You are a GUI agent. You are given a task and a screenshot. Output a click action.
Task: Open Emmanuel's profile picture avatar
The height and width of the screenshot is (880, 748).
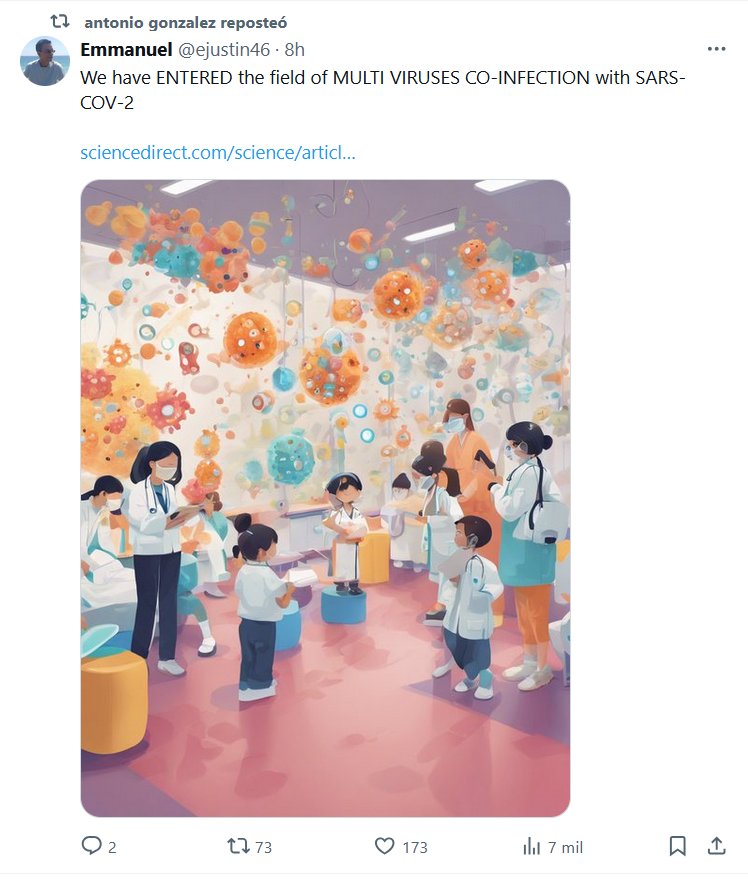click(x=45, y=61)
